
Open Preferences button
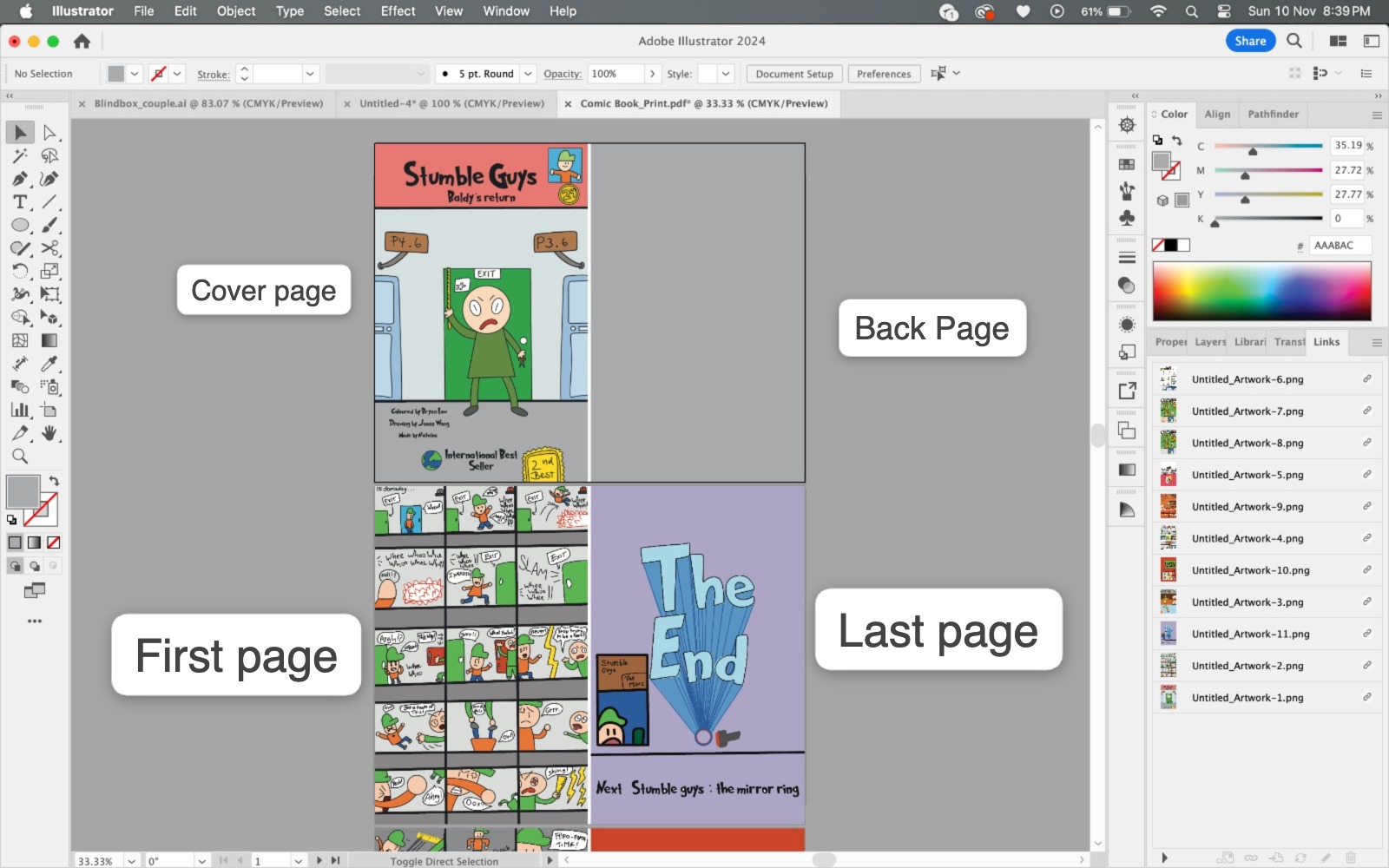click(x=884, y=74)
